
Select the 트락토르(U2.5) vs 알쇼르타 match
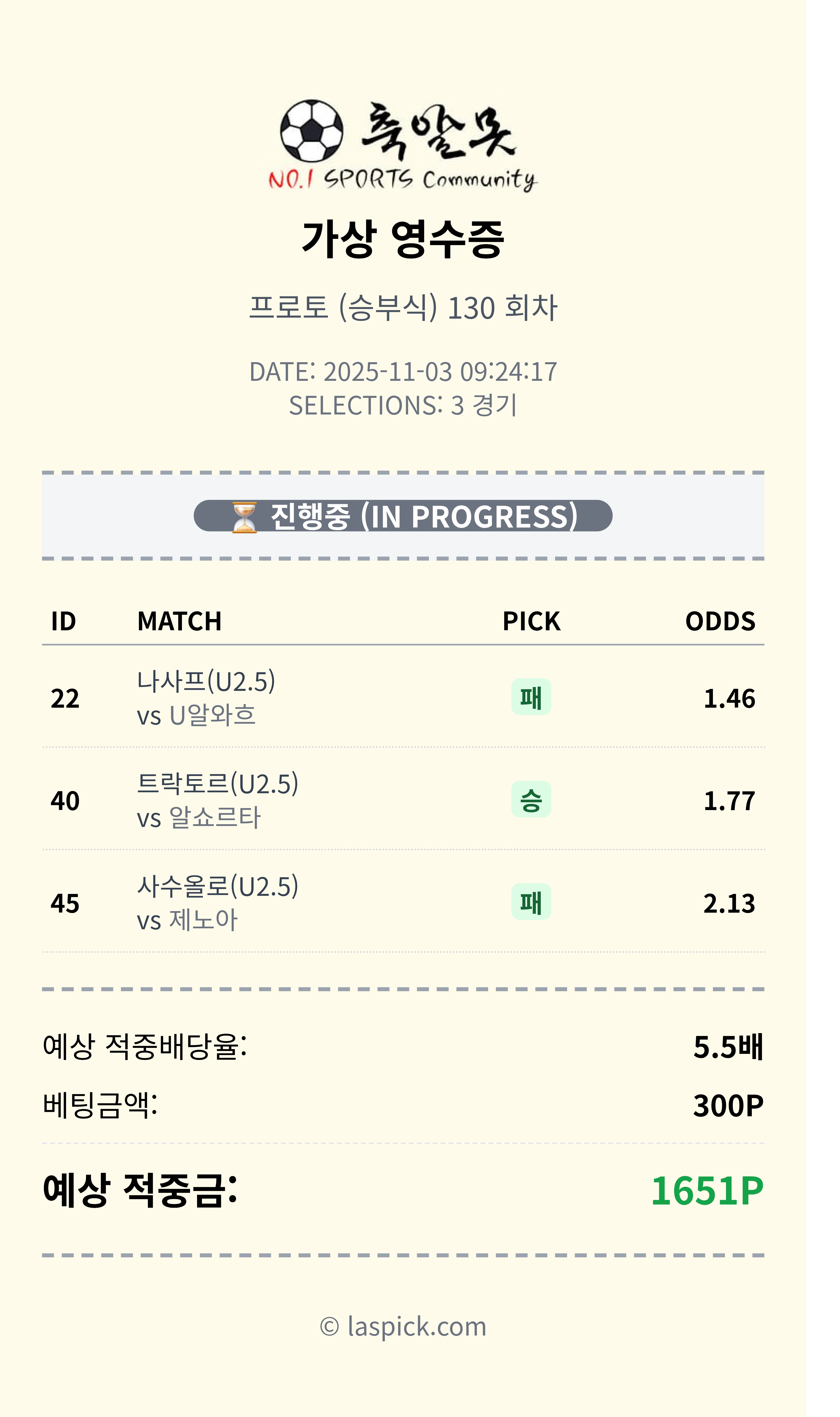pyautogui.click(x=217, y=800)
